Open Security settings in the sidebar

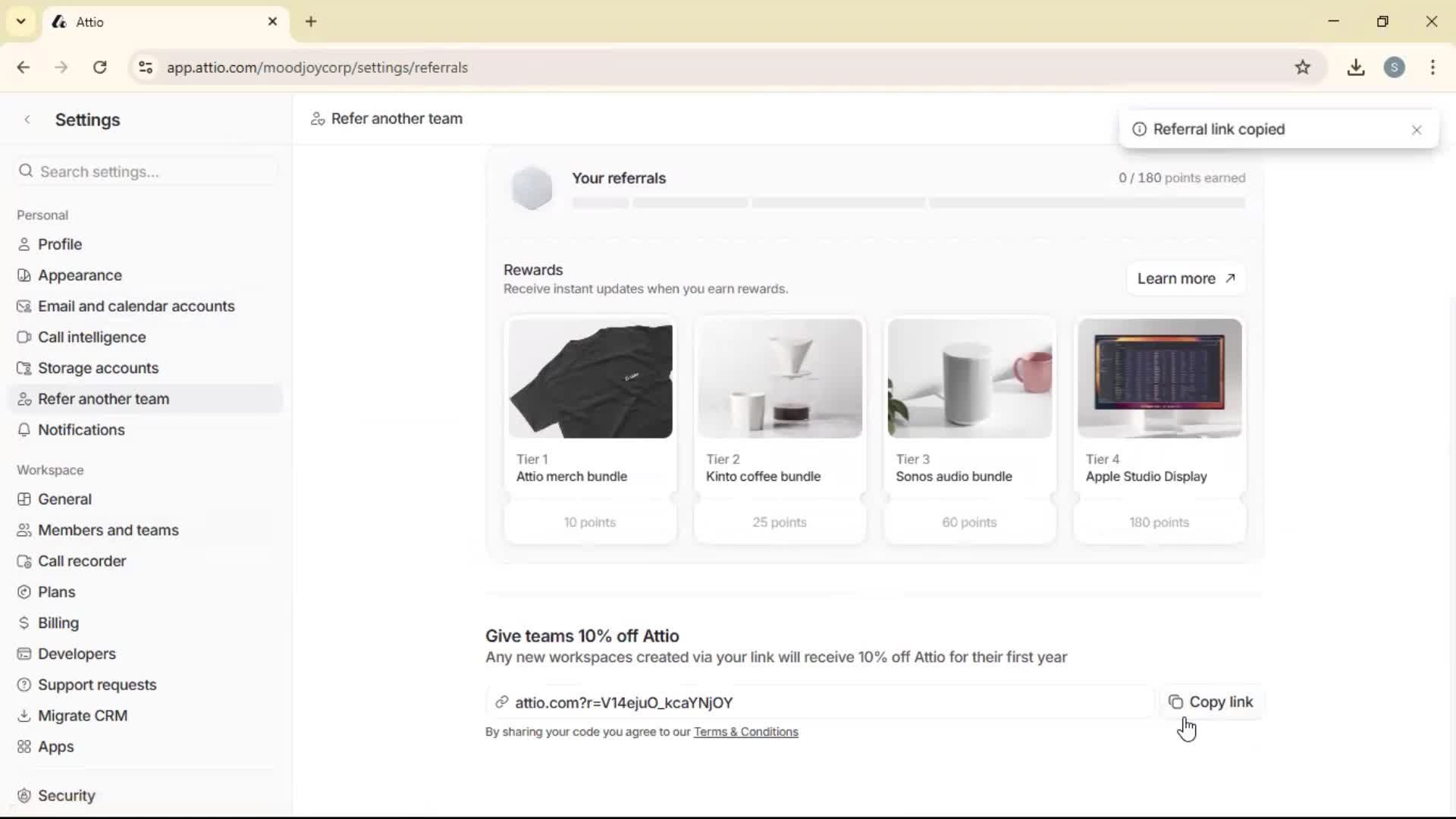click(66, 795)
